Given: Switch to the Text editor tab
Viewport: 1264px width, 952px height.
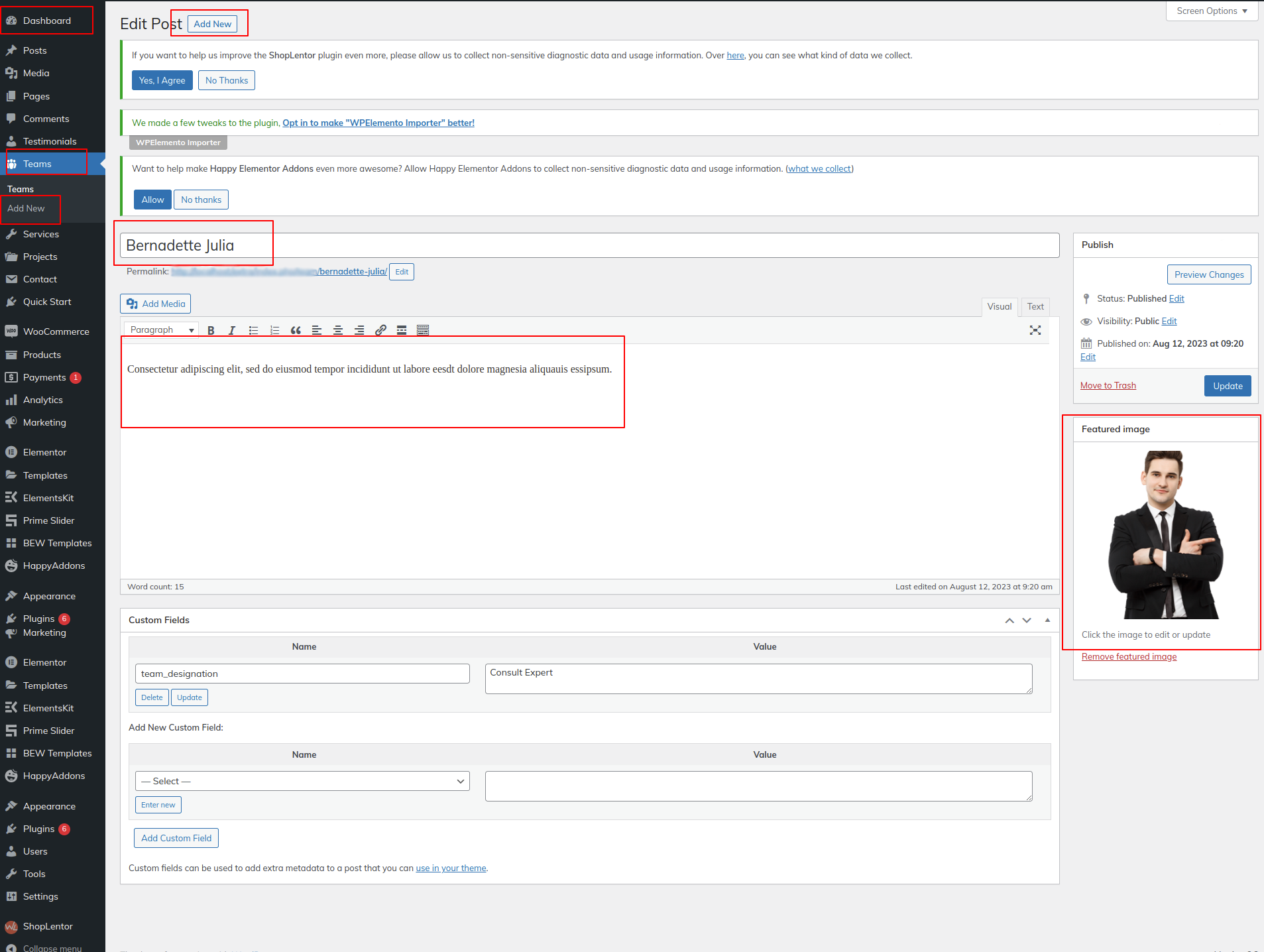Looking at the screenshot, I should click(x=1035, y=306).
